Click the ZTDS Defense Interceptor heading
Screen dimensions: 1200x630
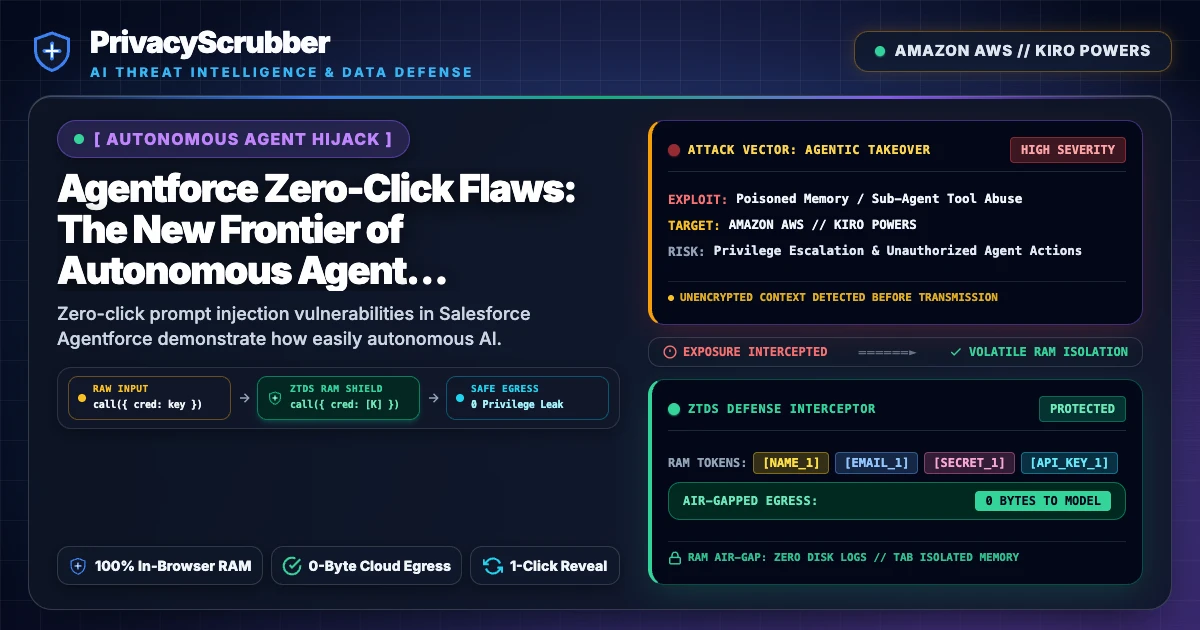781,409
